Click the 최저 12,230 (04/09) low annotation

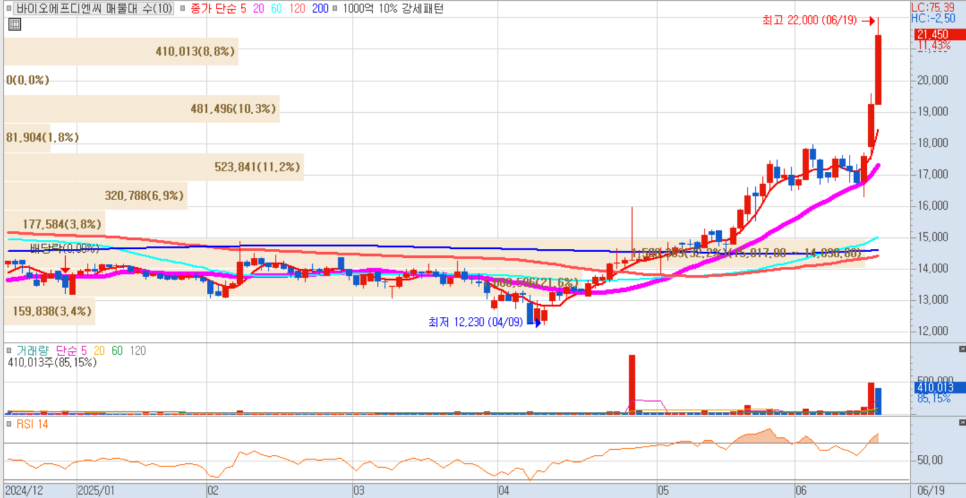coord(476,321)
